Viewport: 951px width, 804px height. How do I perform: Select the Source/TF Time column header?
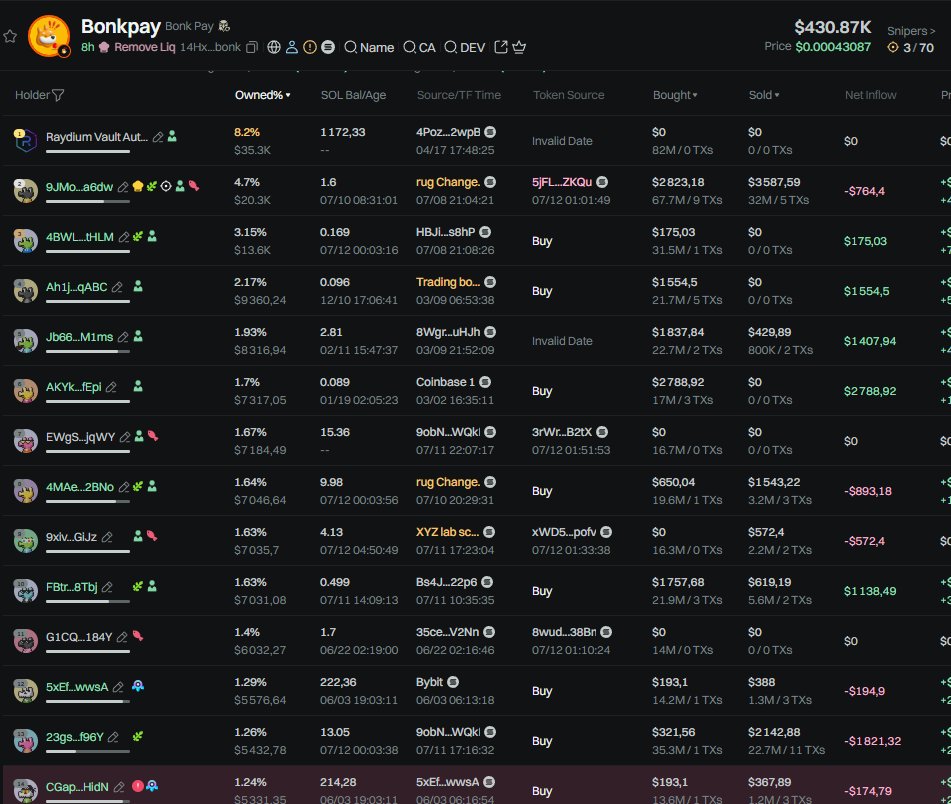[x=459, y=95]
